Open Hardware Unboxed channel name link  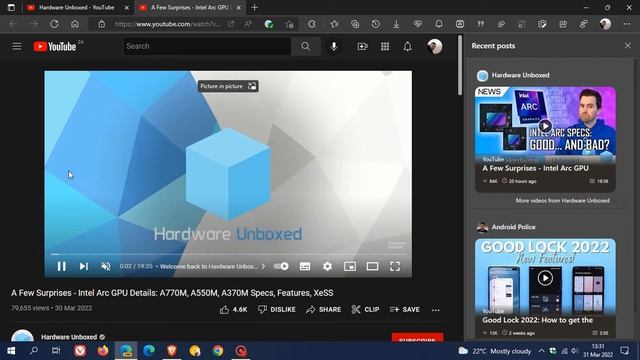tap(69, 337)
